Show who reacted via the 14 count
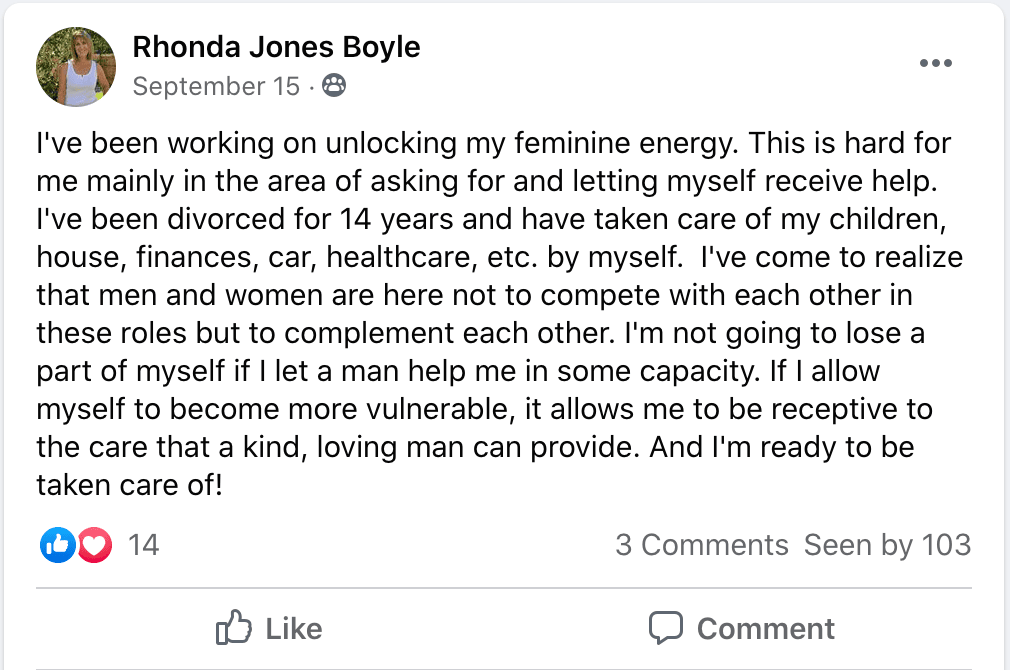The height and width of the screenshot is (670, 1010). click(x=144, y=545)
